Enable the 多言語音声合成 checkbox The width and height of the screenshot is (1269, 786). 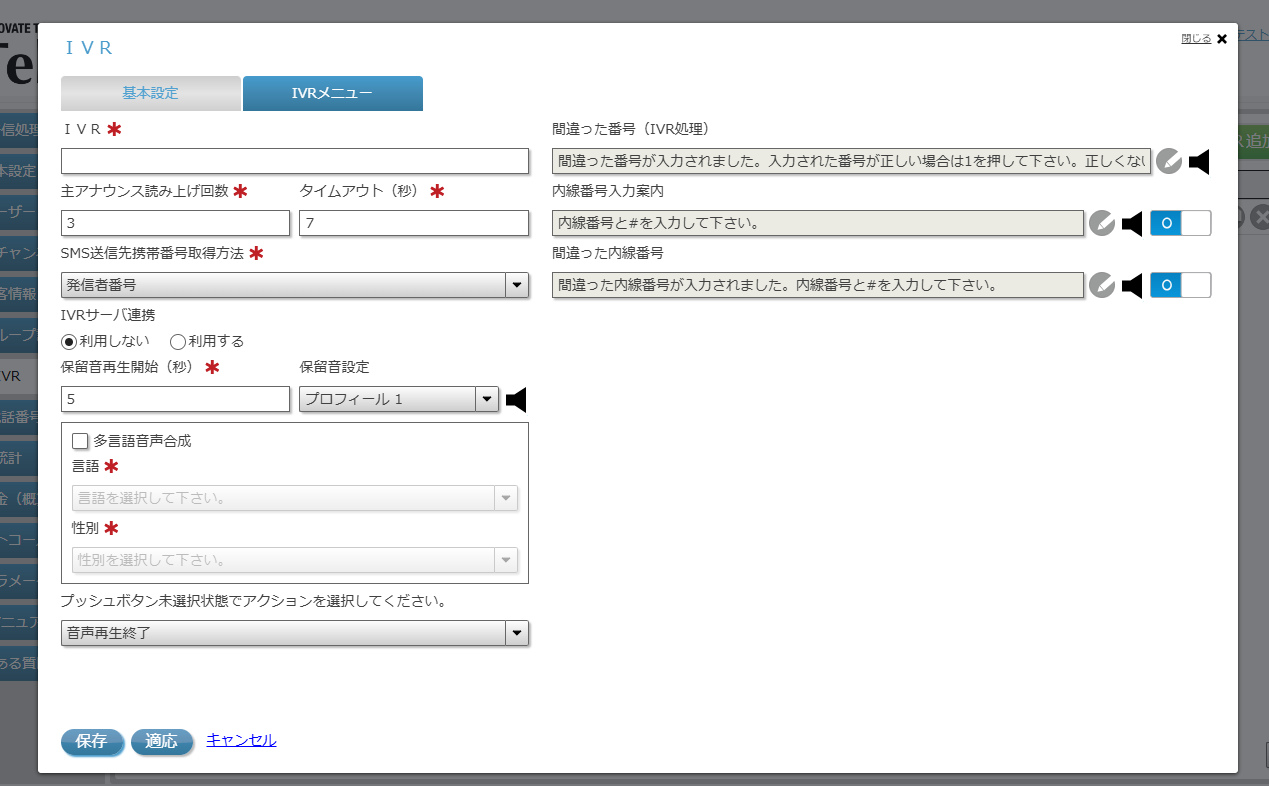pos(80,440)
